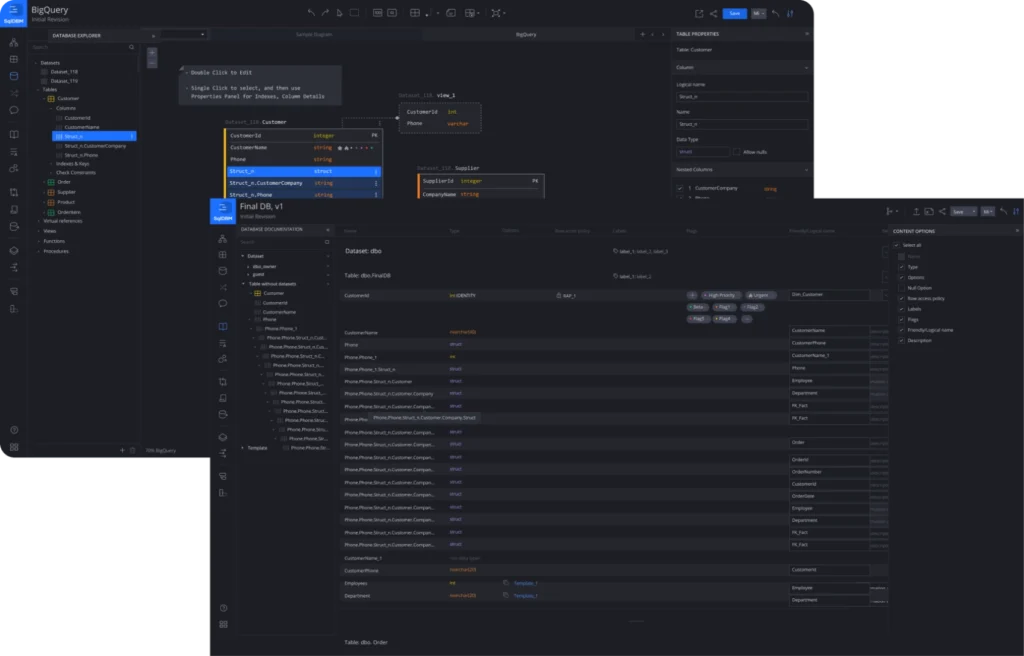Click the Logical name input field

[742, 97]
